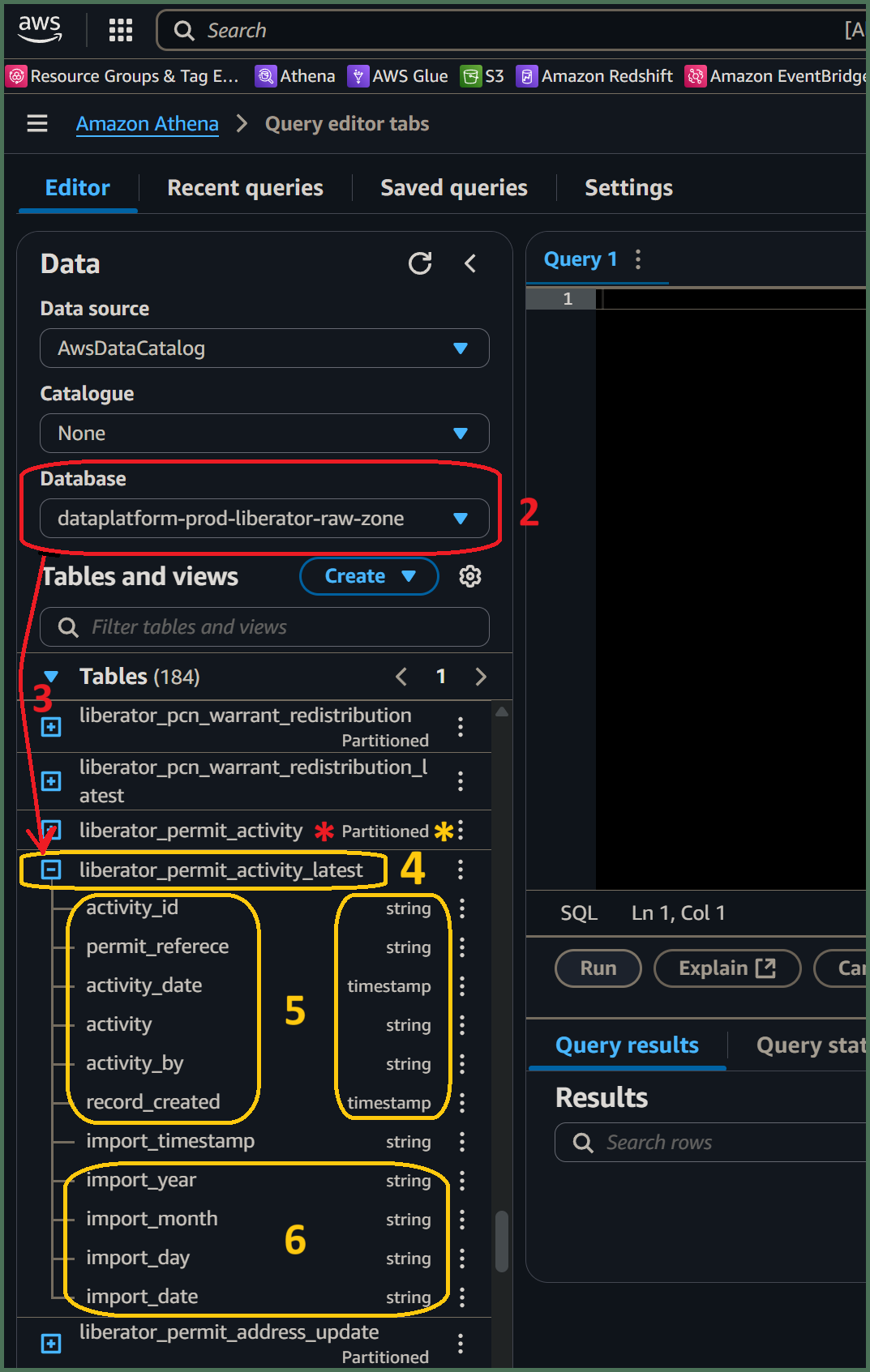
Task: Click the tables list scrollbar thumb
Action: click(x=502, y=1242)
